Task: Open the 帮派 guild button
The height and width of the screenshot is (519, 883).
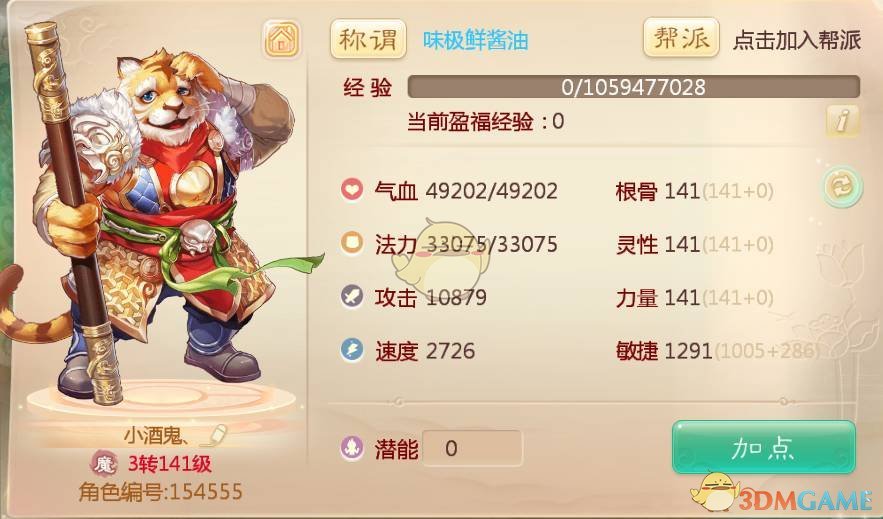Action: (681, 38)
